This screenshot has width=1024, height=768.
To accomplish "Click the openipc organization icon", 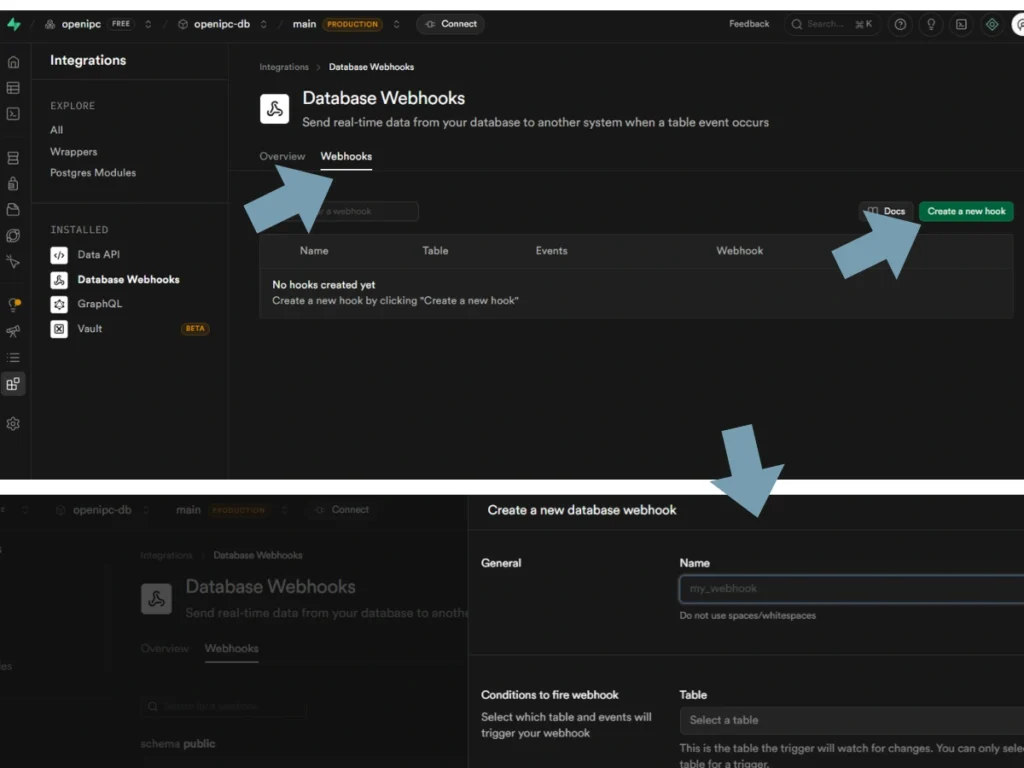I will pos(50,25).
